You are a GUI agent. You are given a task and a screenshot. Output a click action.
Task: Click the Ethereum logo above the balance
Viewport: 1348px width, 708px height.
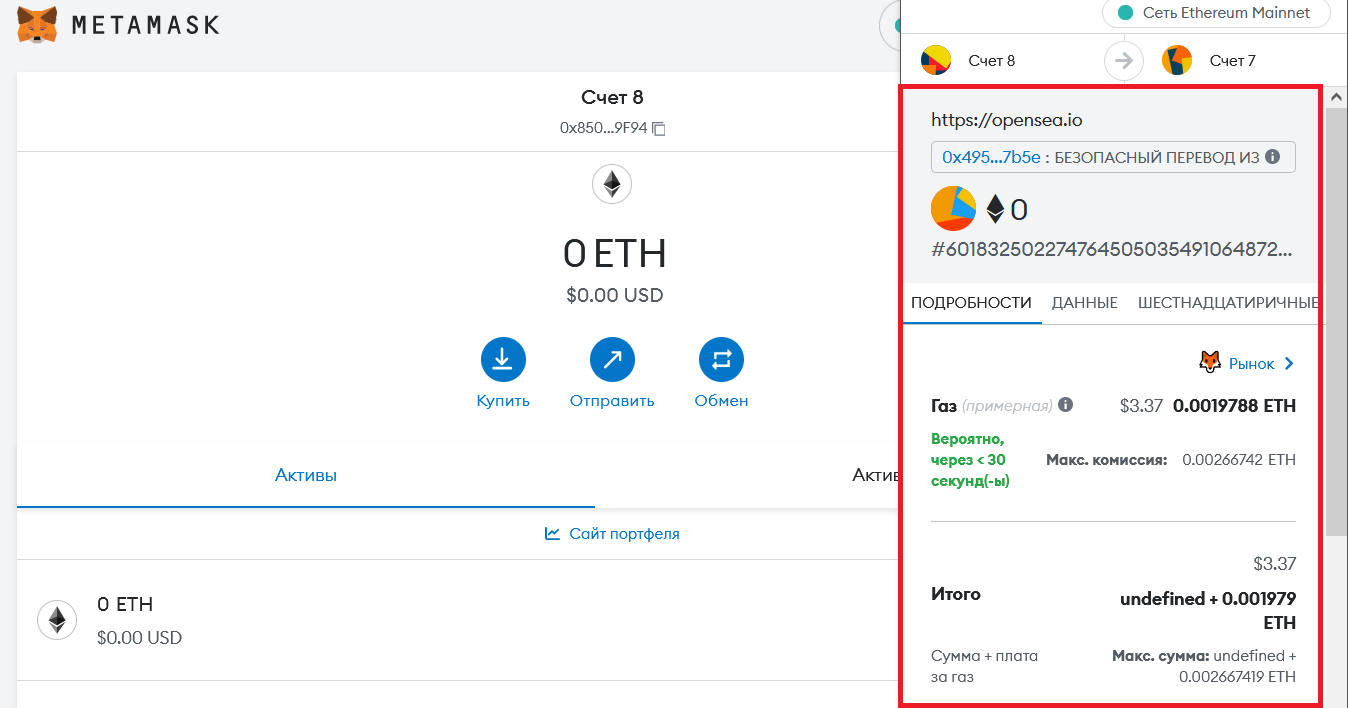tap(612, 184)
